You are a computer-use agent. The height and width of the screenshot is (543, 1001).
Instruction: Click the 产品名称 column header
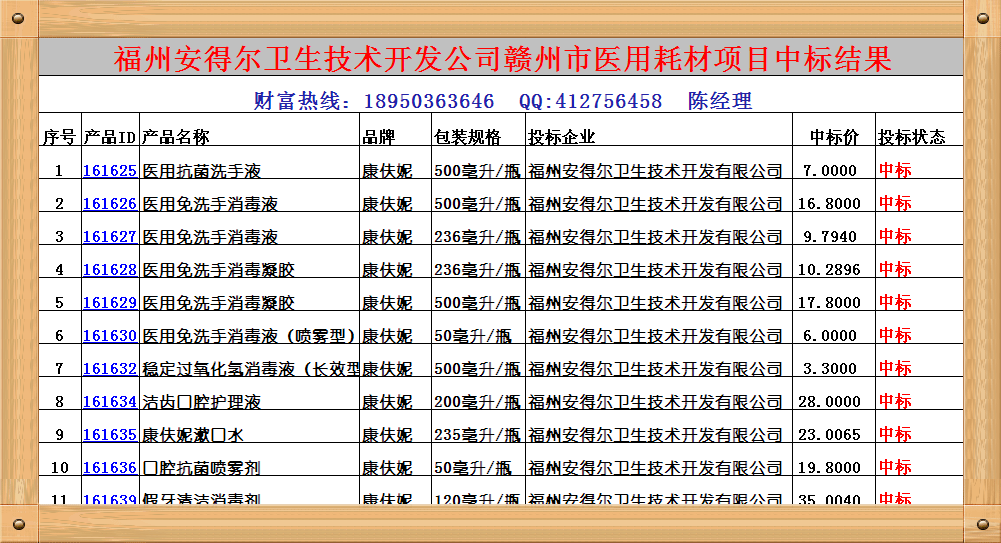[x=175, y=137]
